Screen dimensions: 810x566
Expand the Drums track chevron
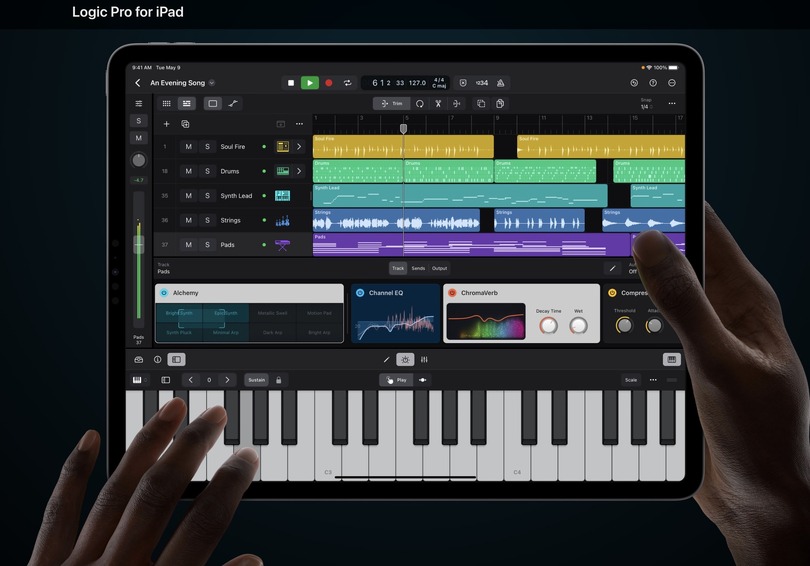299,171
